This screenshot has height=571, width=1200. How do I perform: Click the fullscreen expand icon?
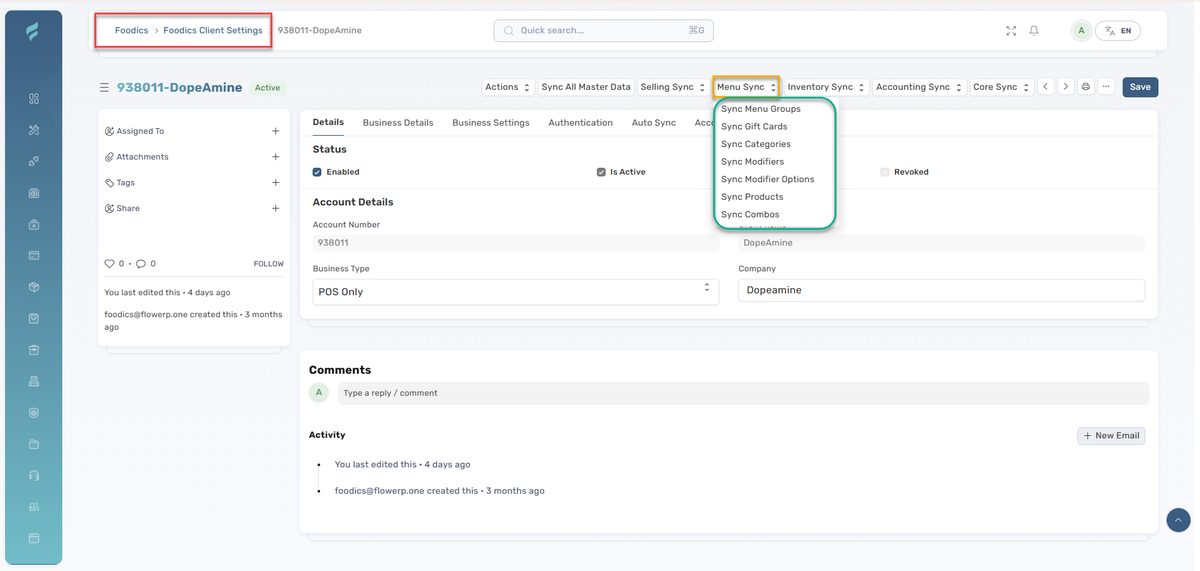1011,31
